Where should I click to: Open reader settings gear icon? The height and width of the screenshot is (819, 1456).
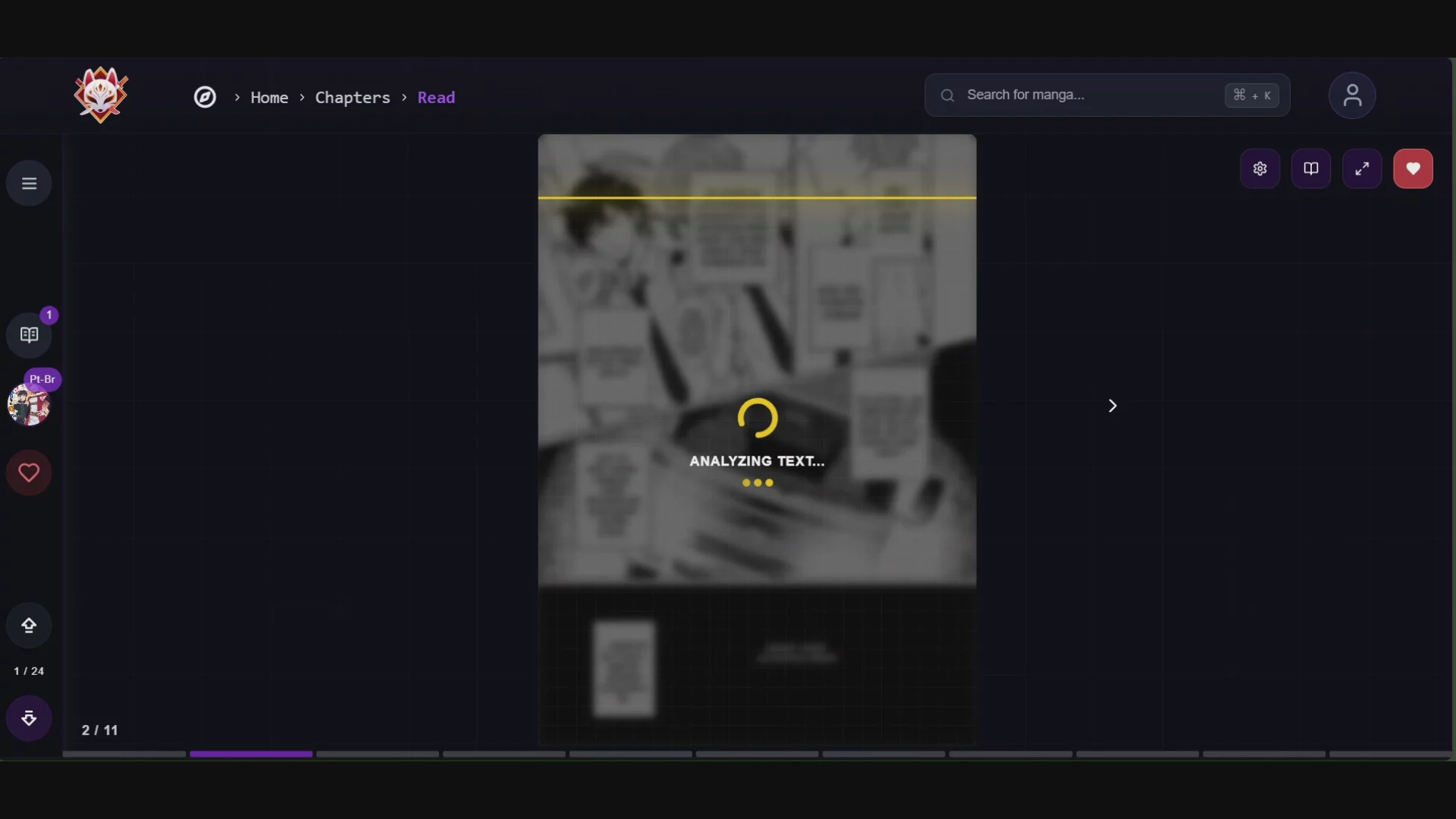click(1260, 168)
